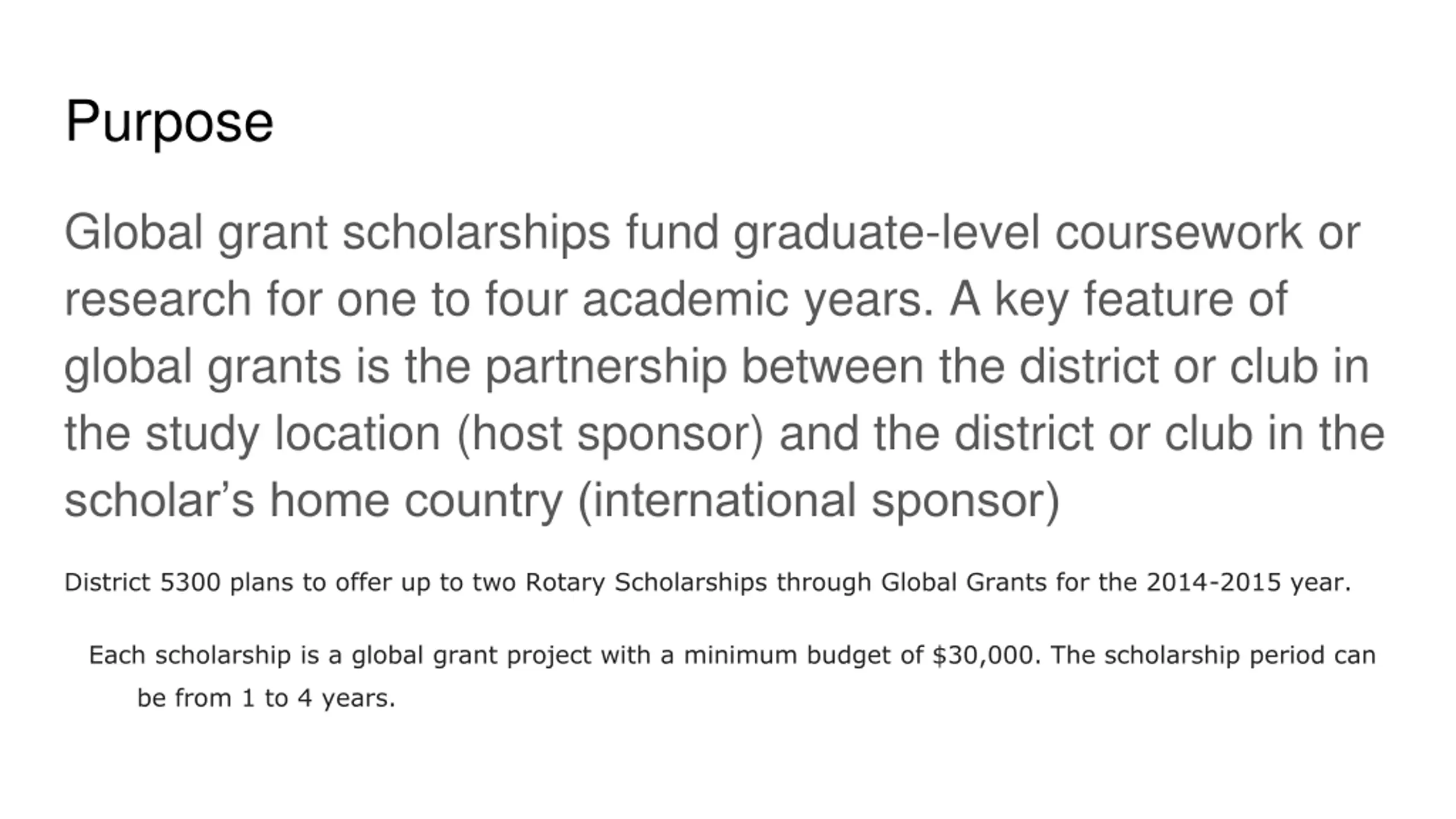
Task: Click the words "Rotary Scholarships"
Action: (646, 582)
